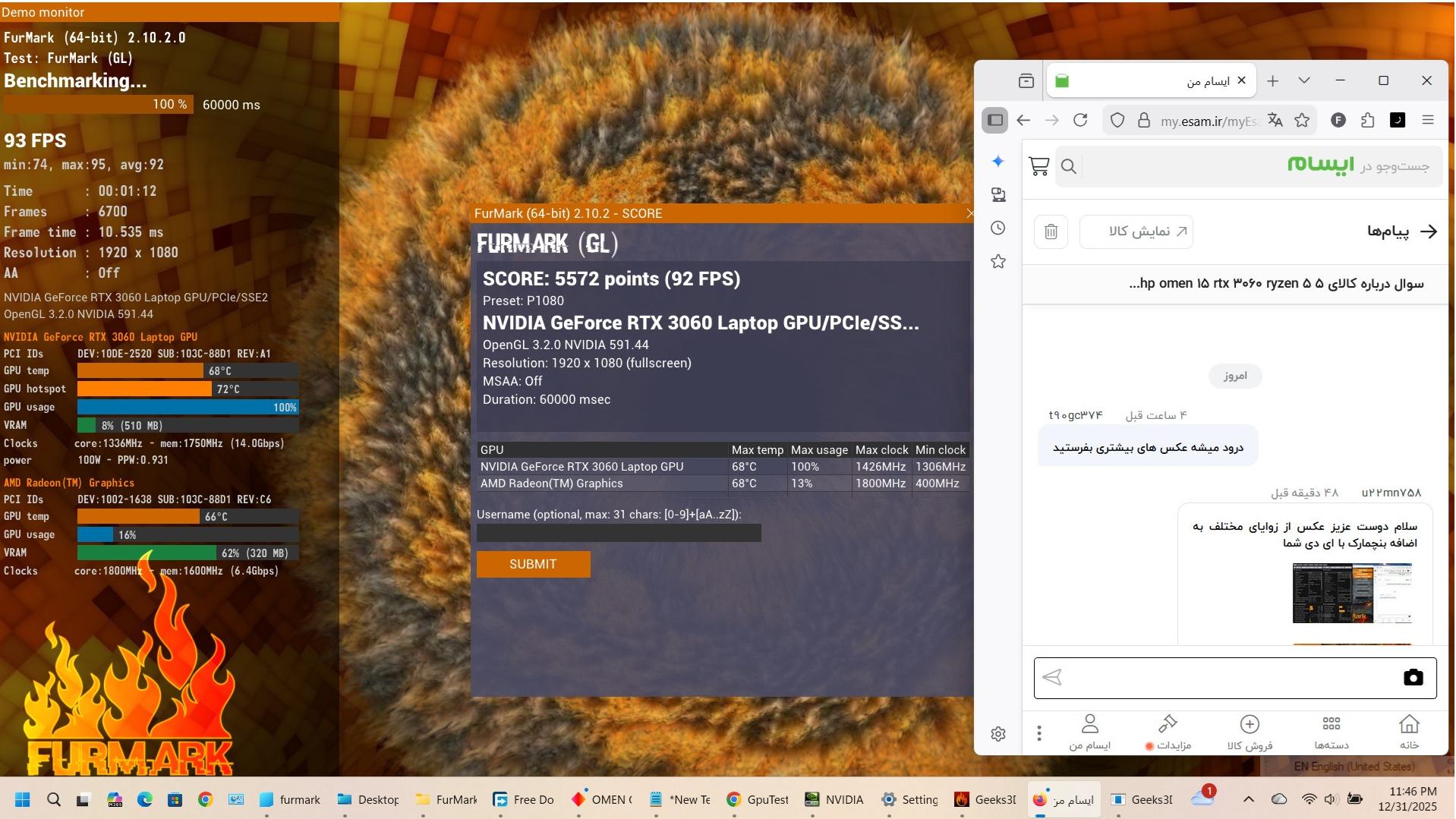Delete conversation with the trash icon

point(1051,232)
